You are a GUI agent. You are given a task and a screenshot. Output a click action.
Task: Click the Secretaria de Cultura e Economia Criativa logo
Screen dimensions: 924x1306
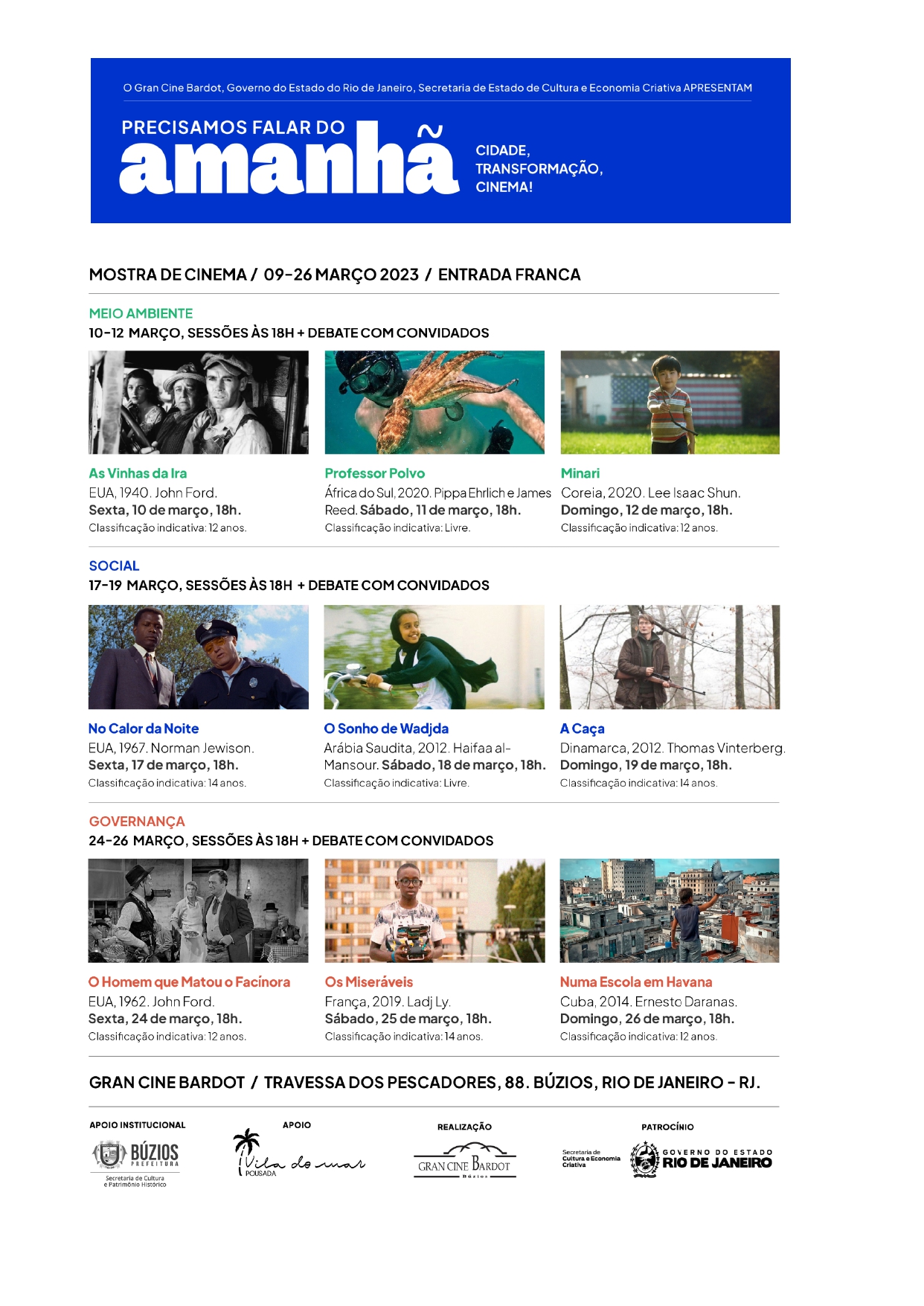(x=591, y=1158)
